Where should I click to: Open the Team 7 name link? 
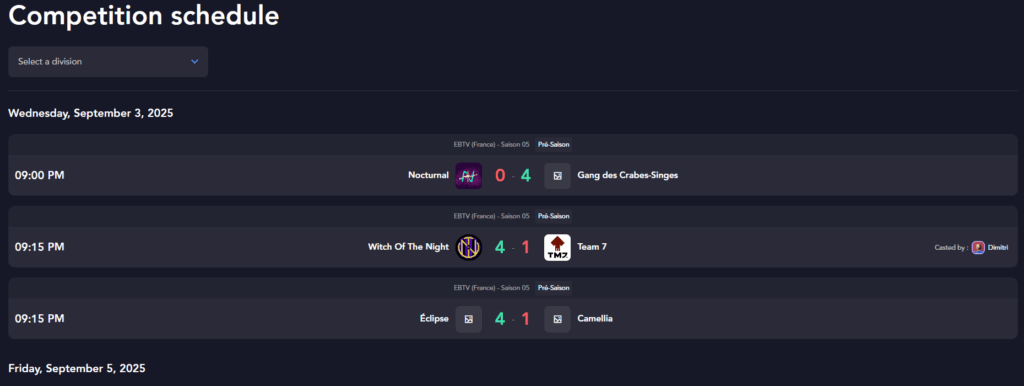[x=592, y=247]
